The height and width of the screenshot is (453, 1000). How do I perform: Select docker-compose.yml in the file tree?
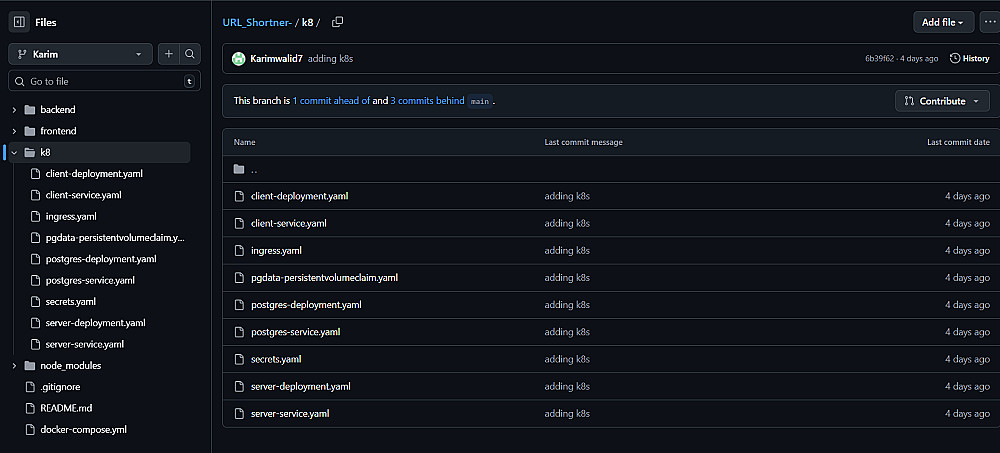point(83,430)
